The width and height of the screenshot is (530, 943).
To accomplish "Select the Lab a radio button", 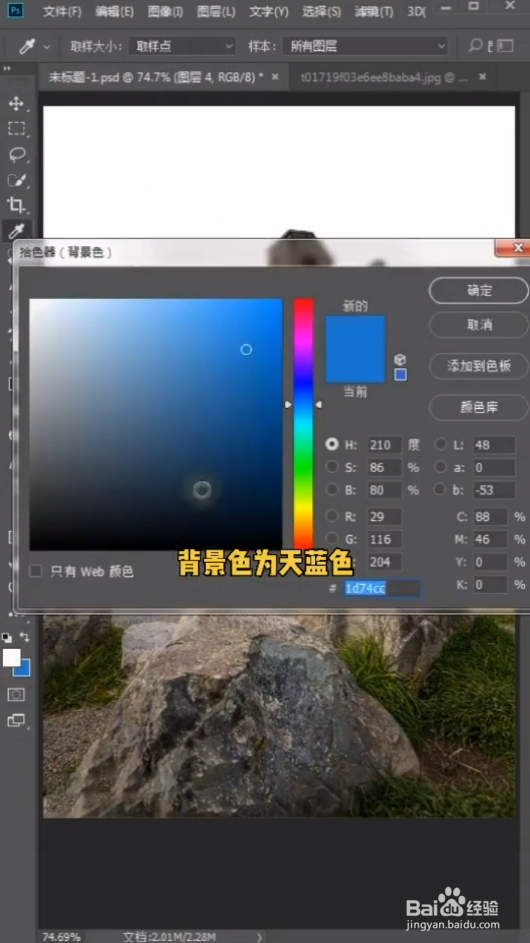I will pyautogui.click(x=441, y=467).
